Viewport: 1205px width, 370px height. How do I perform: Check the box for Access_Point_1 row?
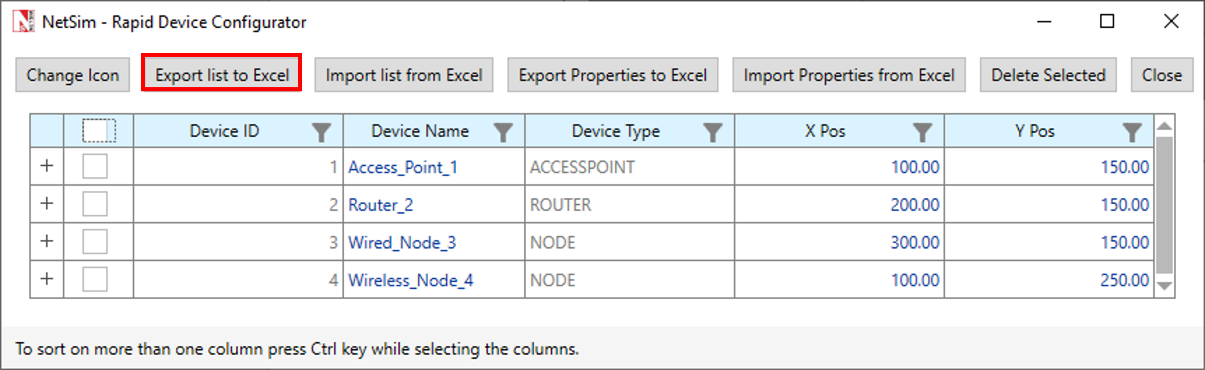95,167
